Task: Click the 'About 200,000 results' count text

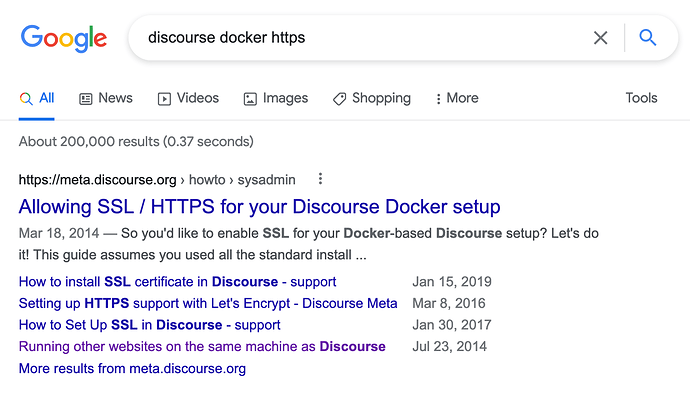Action: [x=136, y=142]
